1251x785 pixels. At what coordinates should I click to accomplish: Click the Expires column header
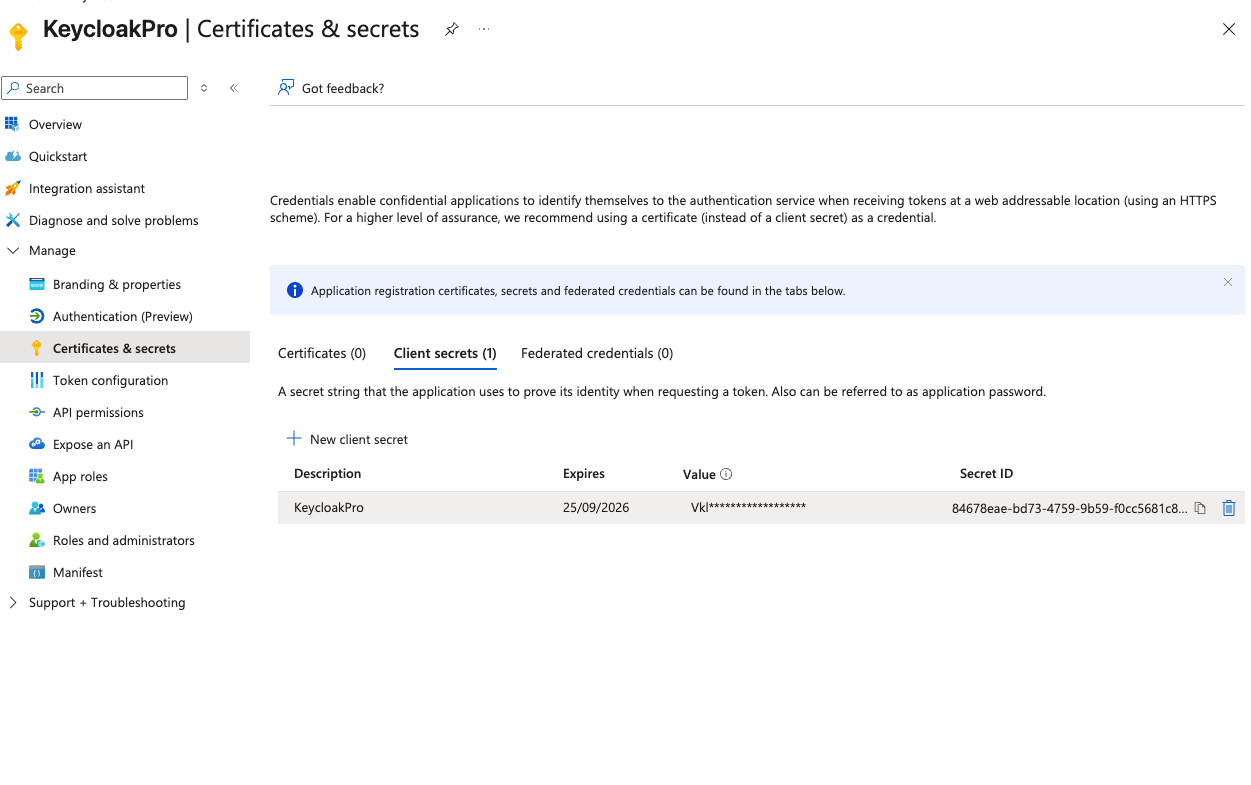click(x=584, y=473)
